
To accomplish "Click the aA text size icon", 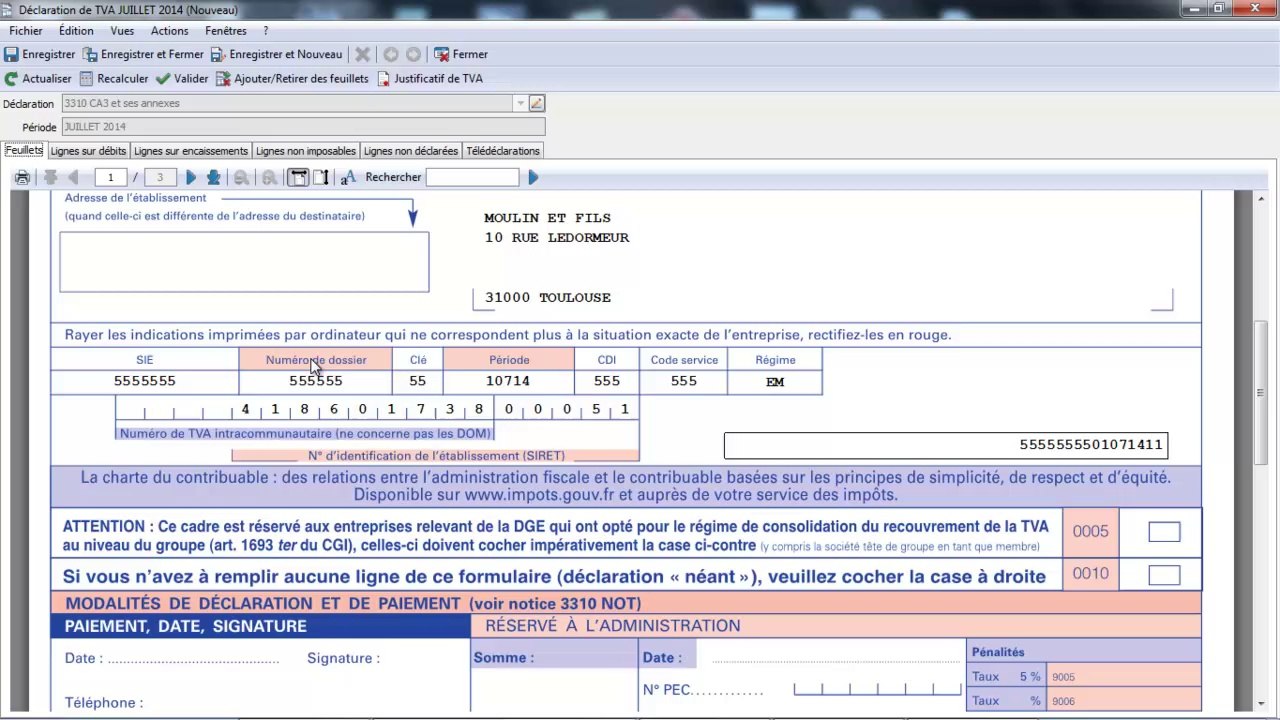I will [348, 178].
